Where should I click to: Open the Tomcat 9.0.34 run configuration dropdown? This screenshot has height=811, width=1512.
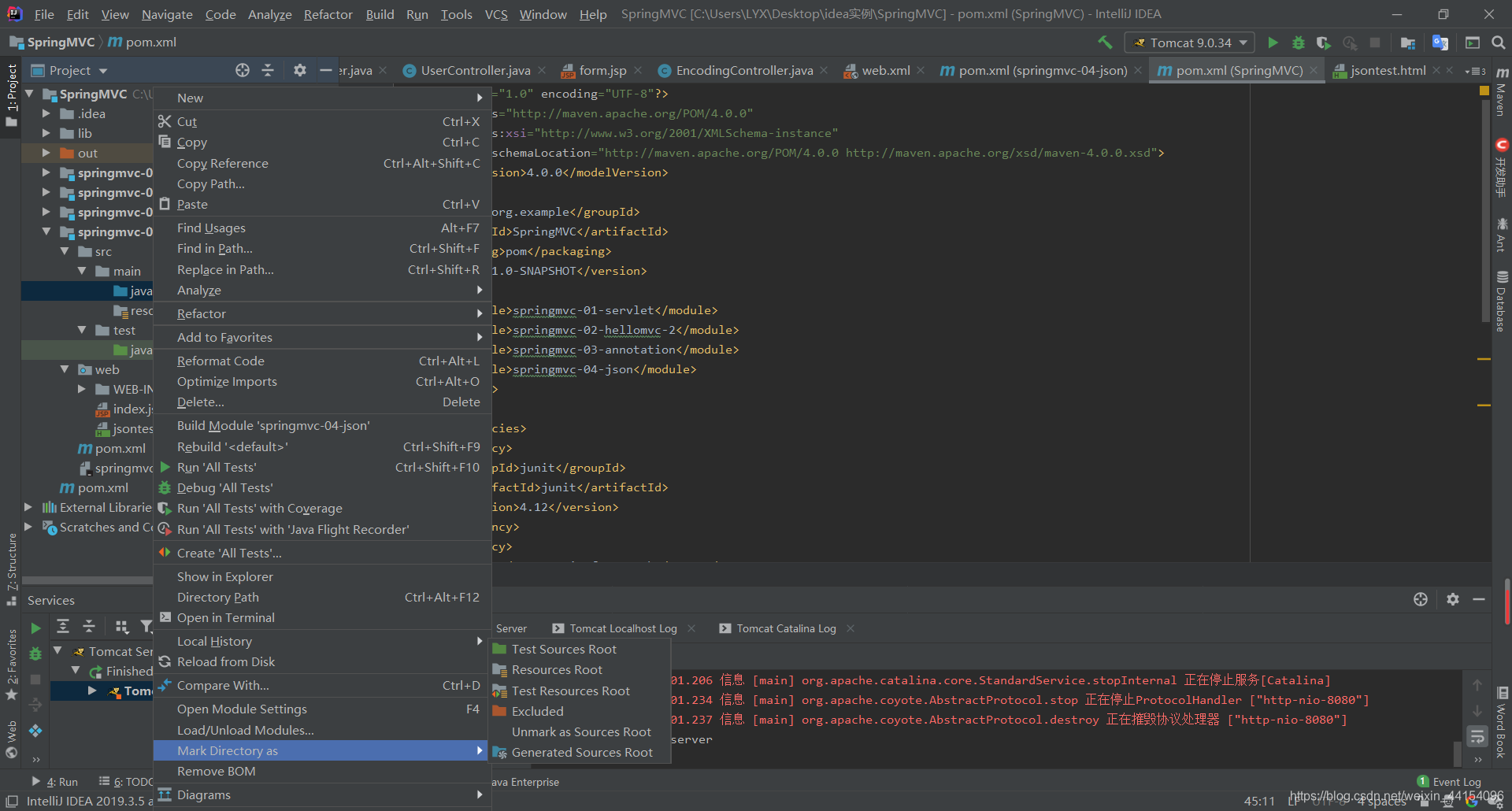tap(1190, 43)
